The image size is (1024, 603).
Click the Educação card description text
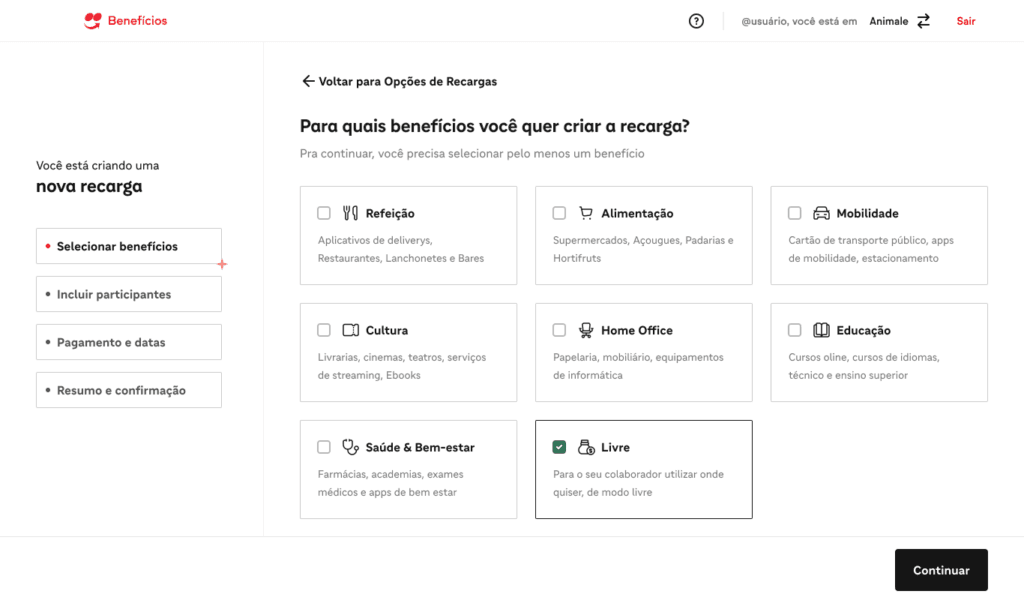[864, 366]
